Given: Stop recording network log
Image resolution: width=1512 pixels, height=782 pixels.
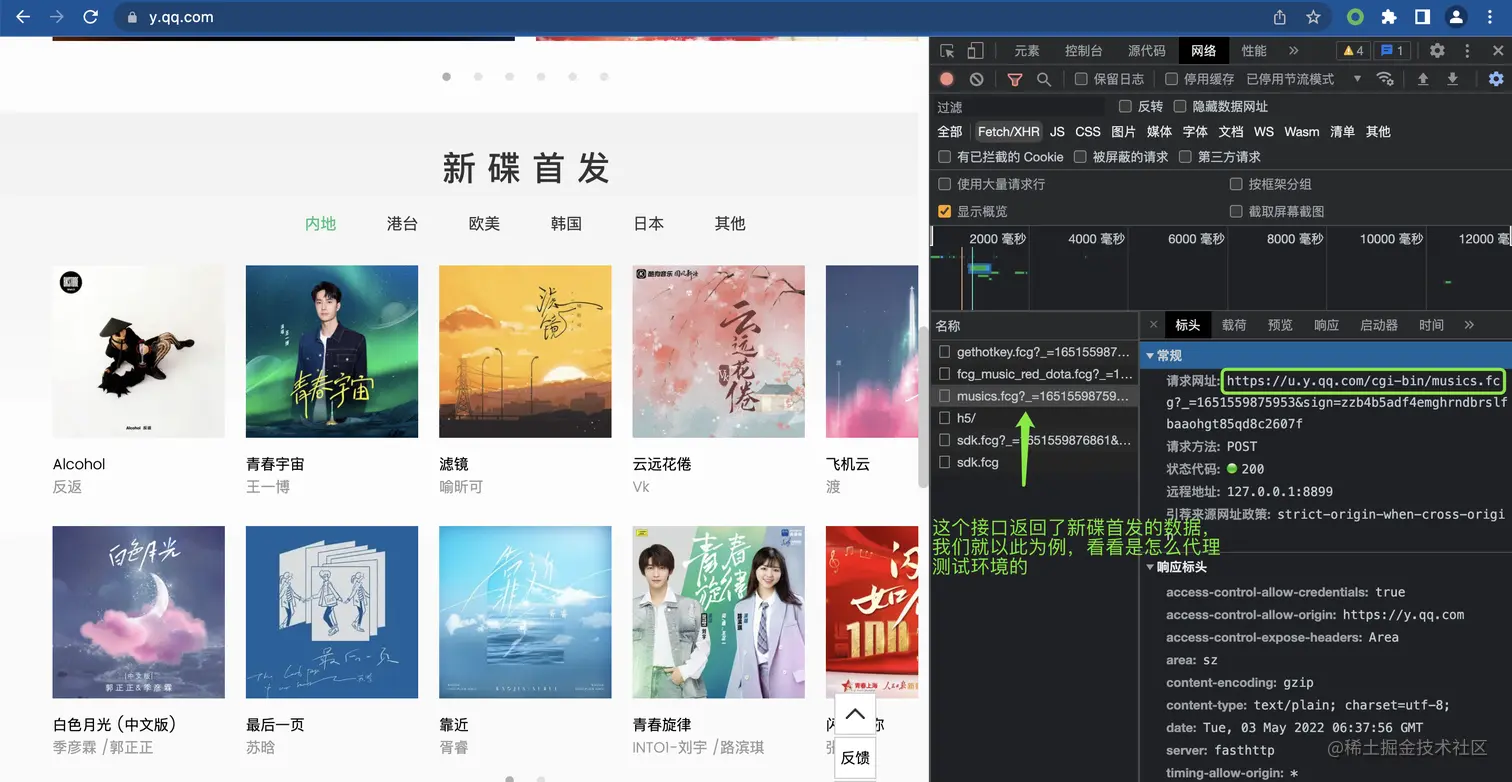Looking at the screenshot, I should tap(947, 79).
